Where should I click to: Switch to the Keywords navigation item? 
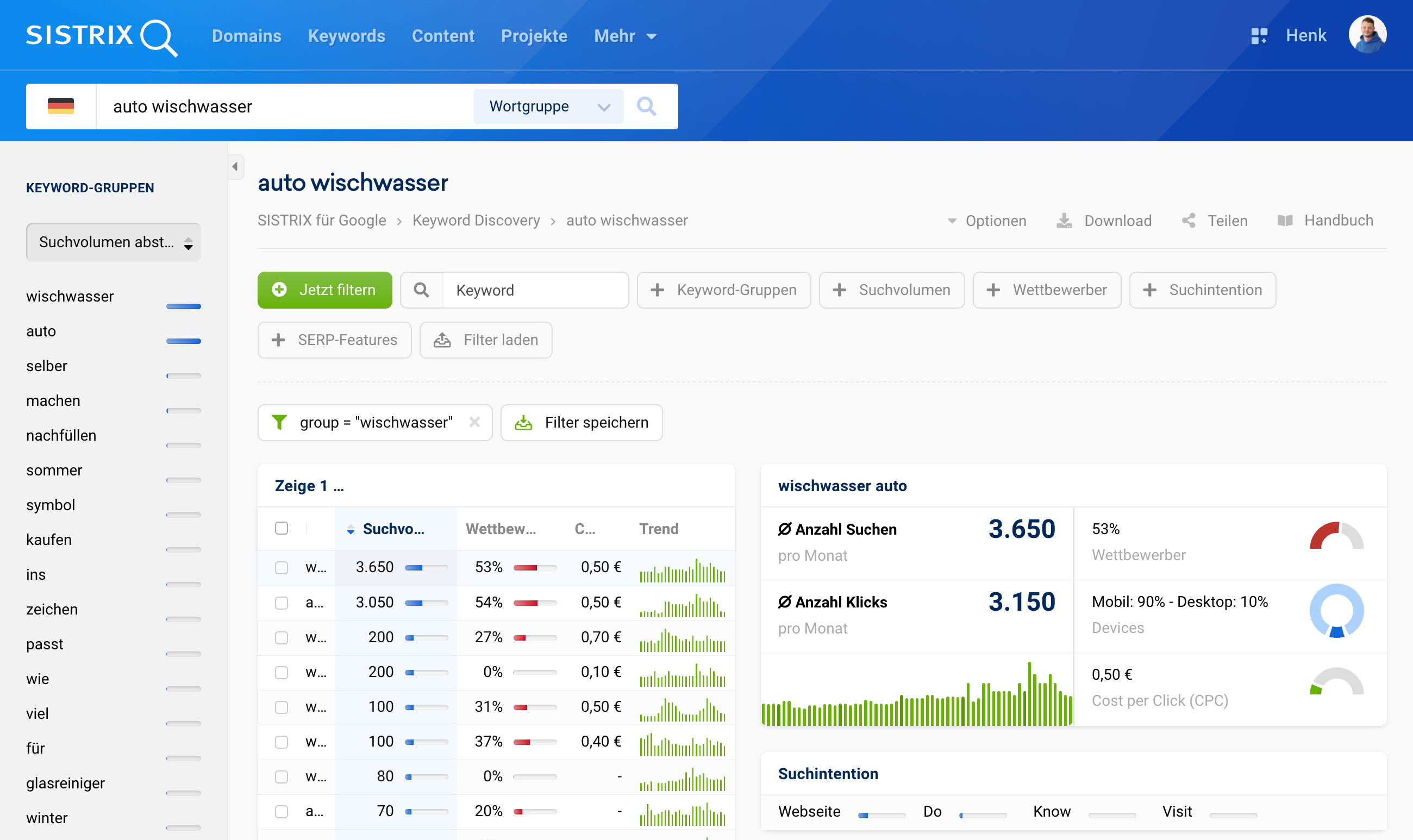coord(347,36)
